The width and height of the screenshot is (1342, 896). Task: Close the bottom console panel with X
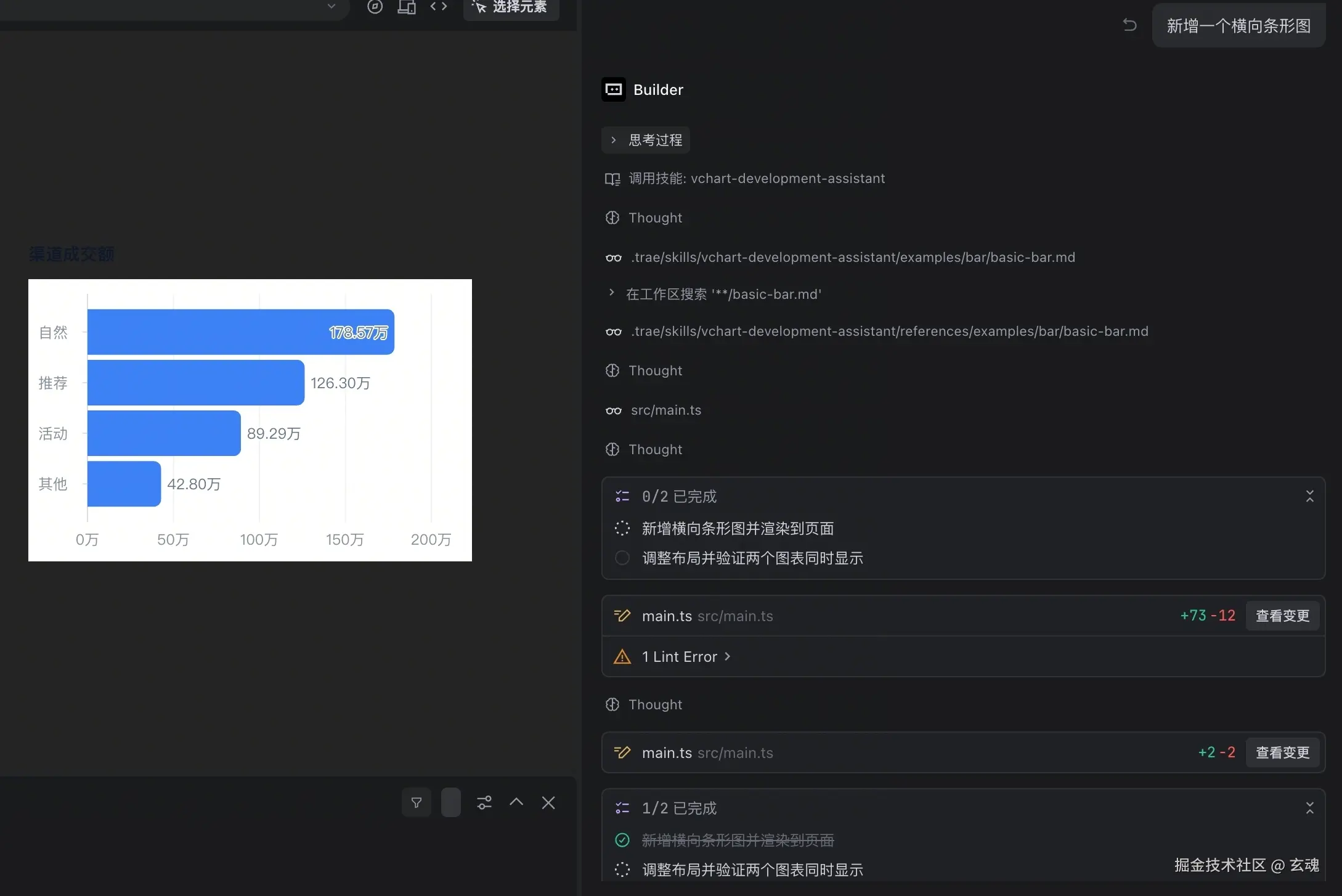pyautogui.click(x=548, y=802)
